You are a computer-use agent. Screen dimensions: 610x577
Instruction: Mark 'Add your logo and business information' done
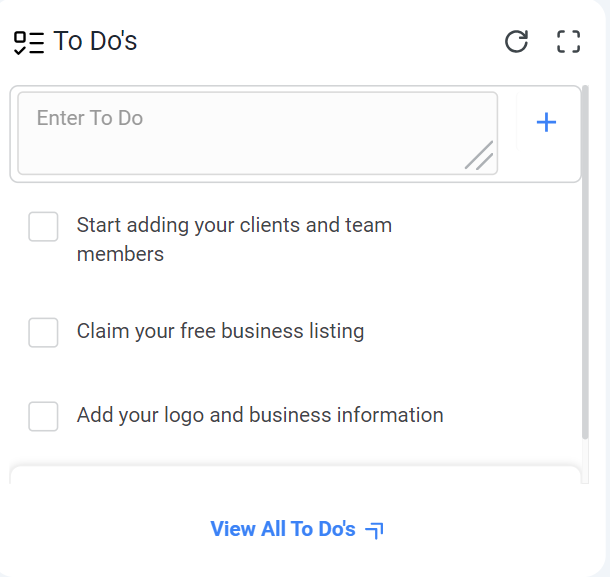43,416
